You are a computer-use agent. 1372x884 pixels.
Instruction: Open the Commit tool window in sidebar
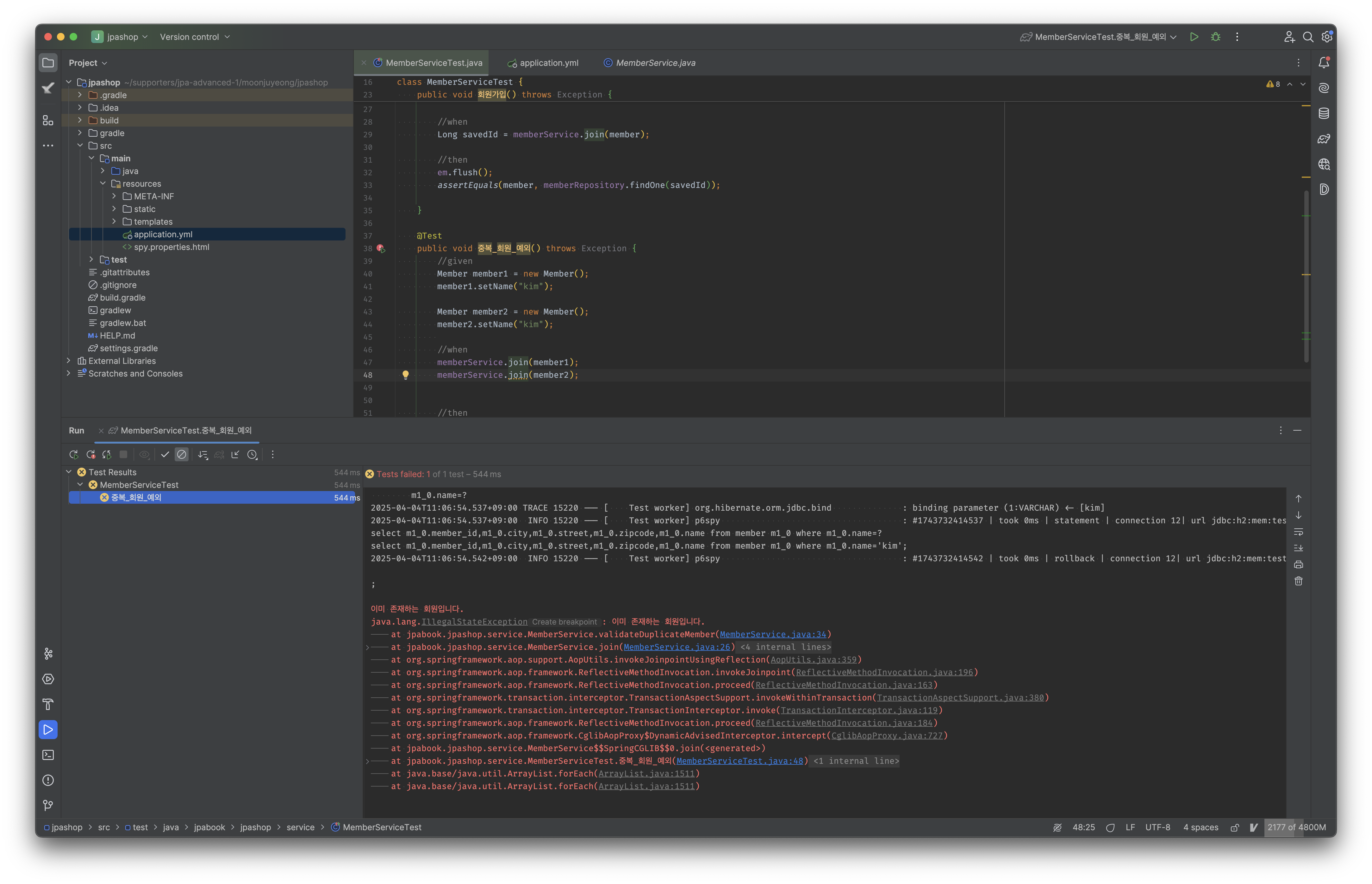(x=48, y=88)
